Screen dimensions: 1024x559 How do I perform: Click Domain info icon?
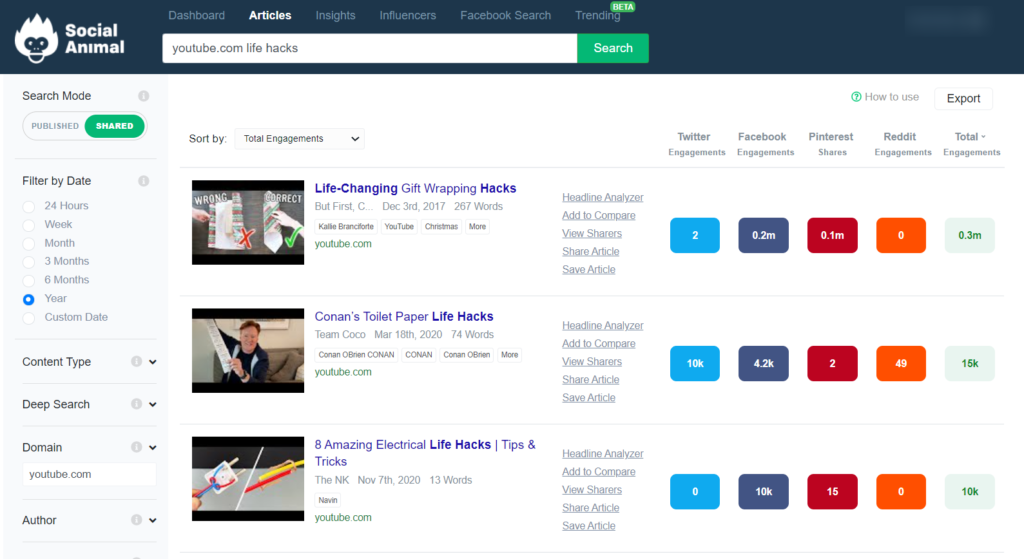coord(136,447)
